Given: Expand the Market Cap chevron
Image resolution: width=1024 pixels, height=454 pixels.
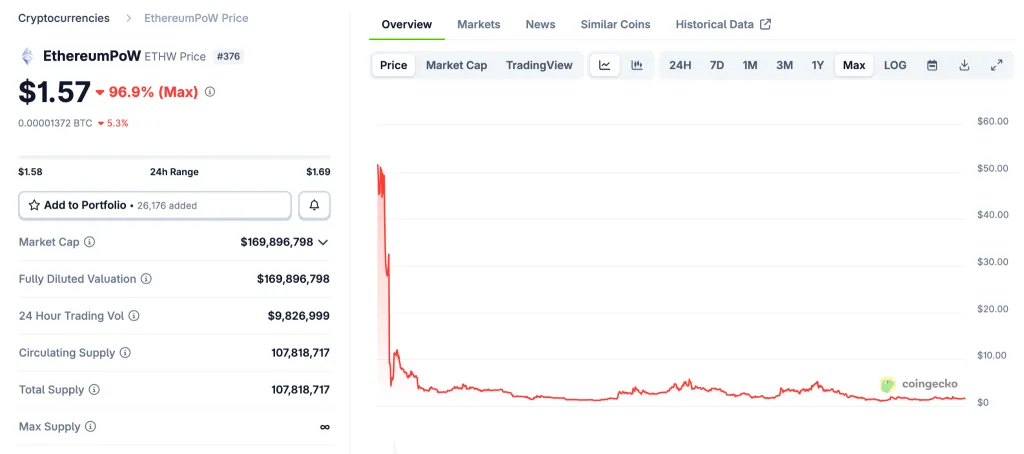Looking at the screenshot, I should coord(323,242).
